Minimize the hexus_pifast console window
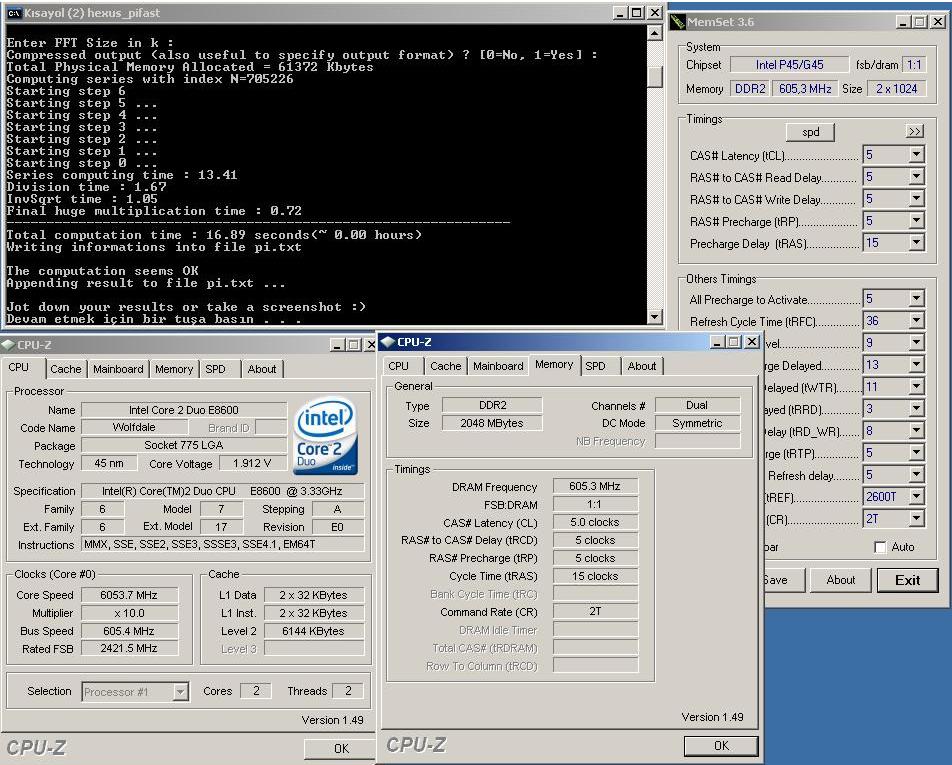Screen dimensions: 952x765 (620, 13)
